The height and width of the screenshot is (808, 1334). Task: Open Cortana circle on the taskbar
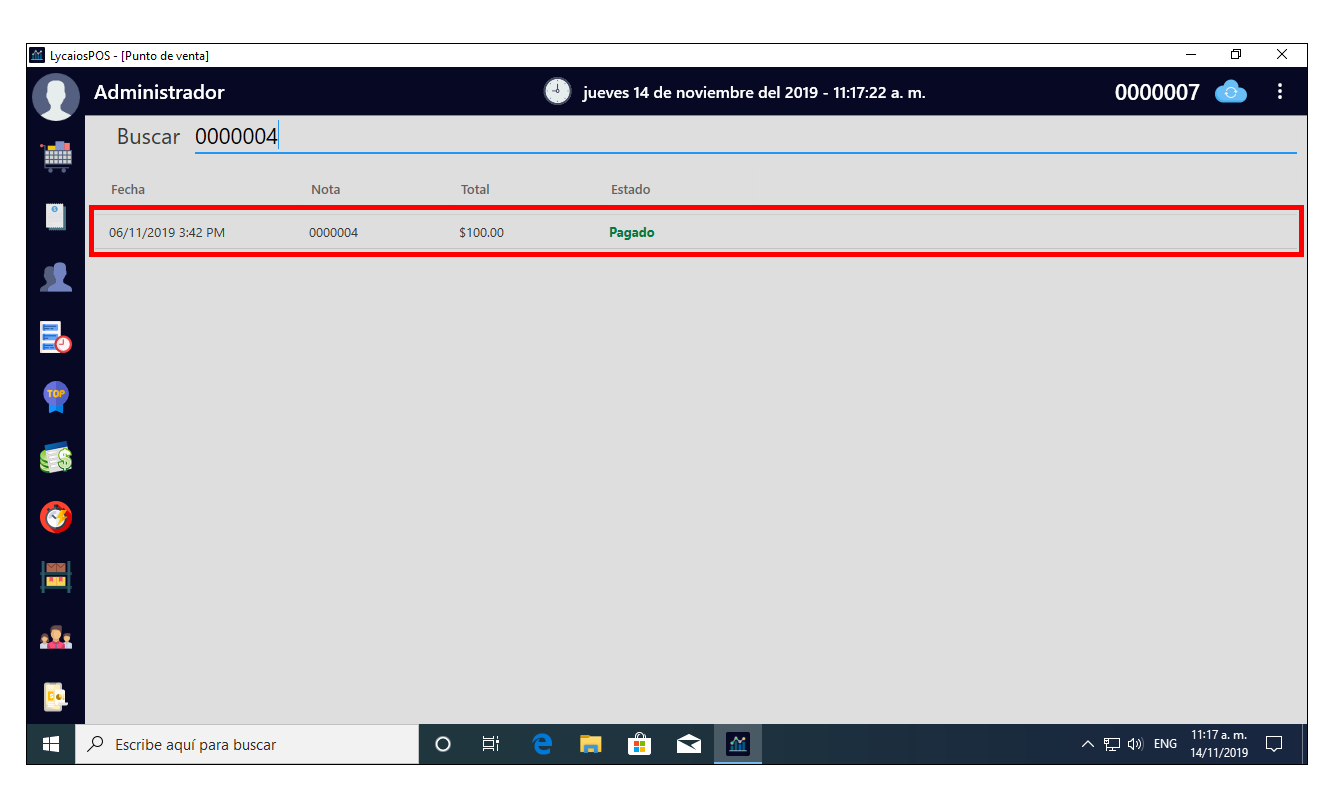tap(443, 744)
